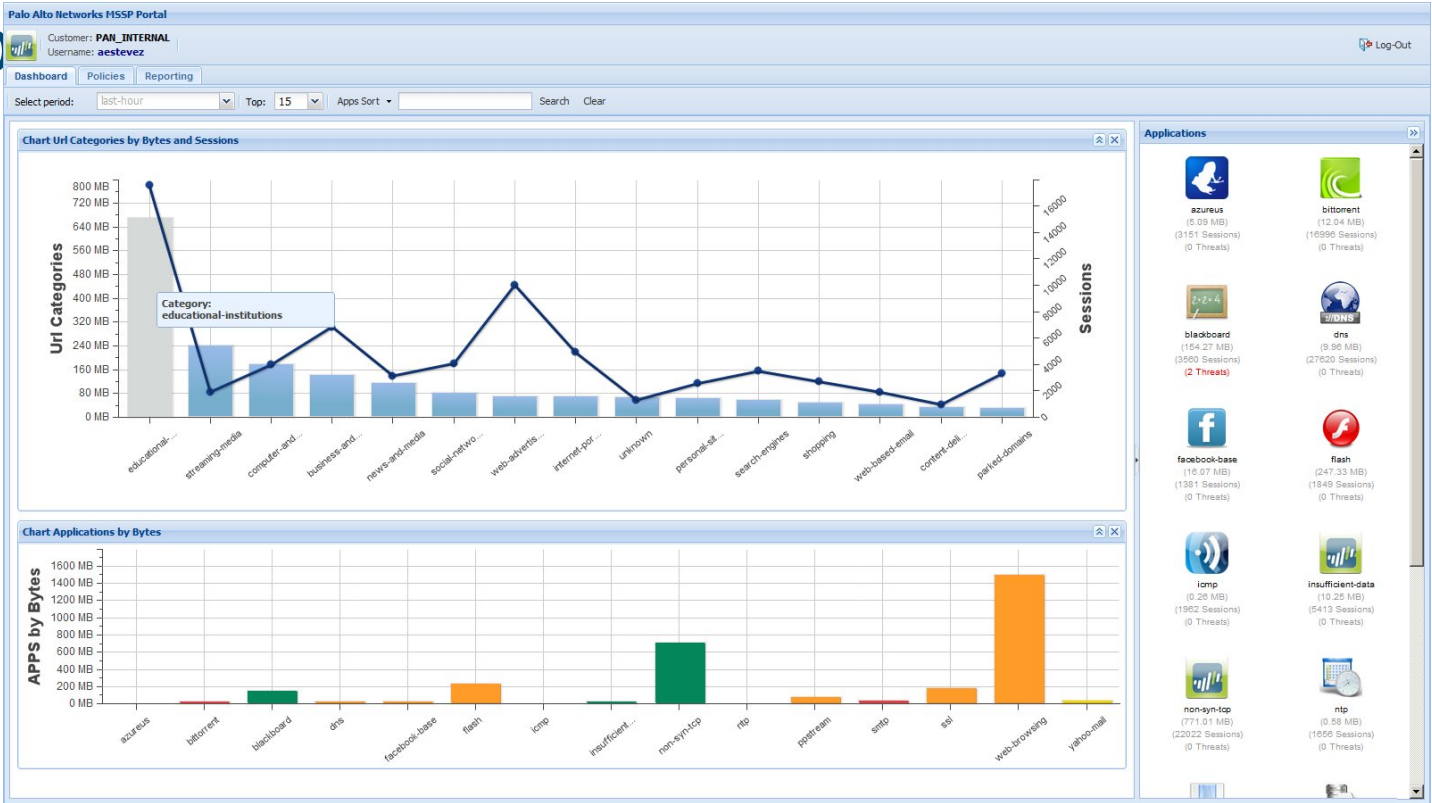This screenshot has height=803, width=1432.
Task: Close the Applications by Bytes chart panel
Action: click(x=1114, y=531)
